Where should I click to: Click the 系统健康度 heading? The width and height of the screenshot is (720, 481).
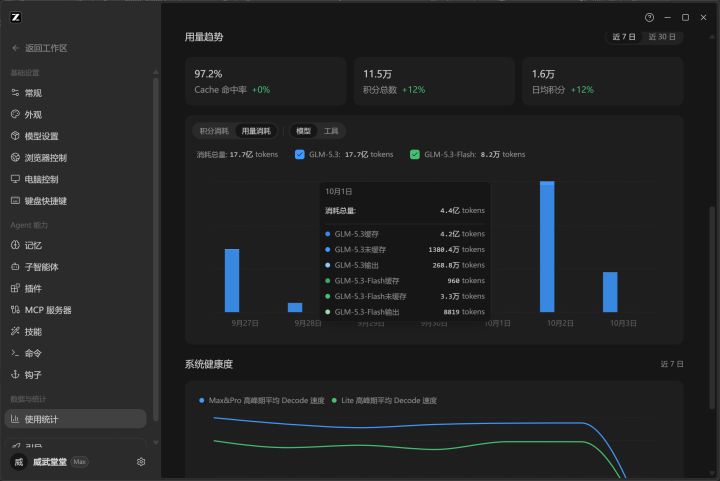tap(209, 364)
